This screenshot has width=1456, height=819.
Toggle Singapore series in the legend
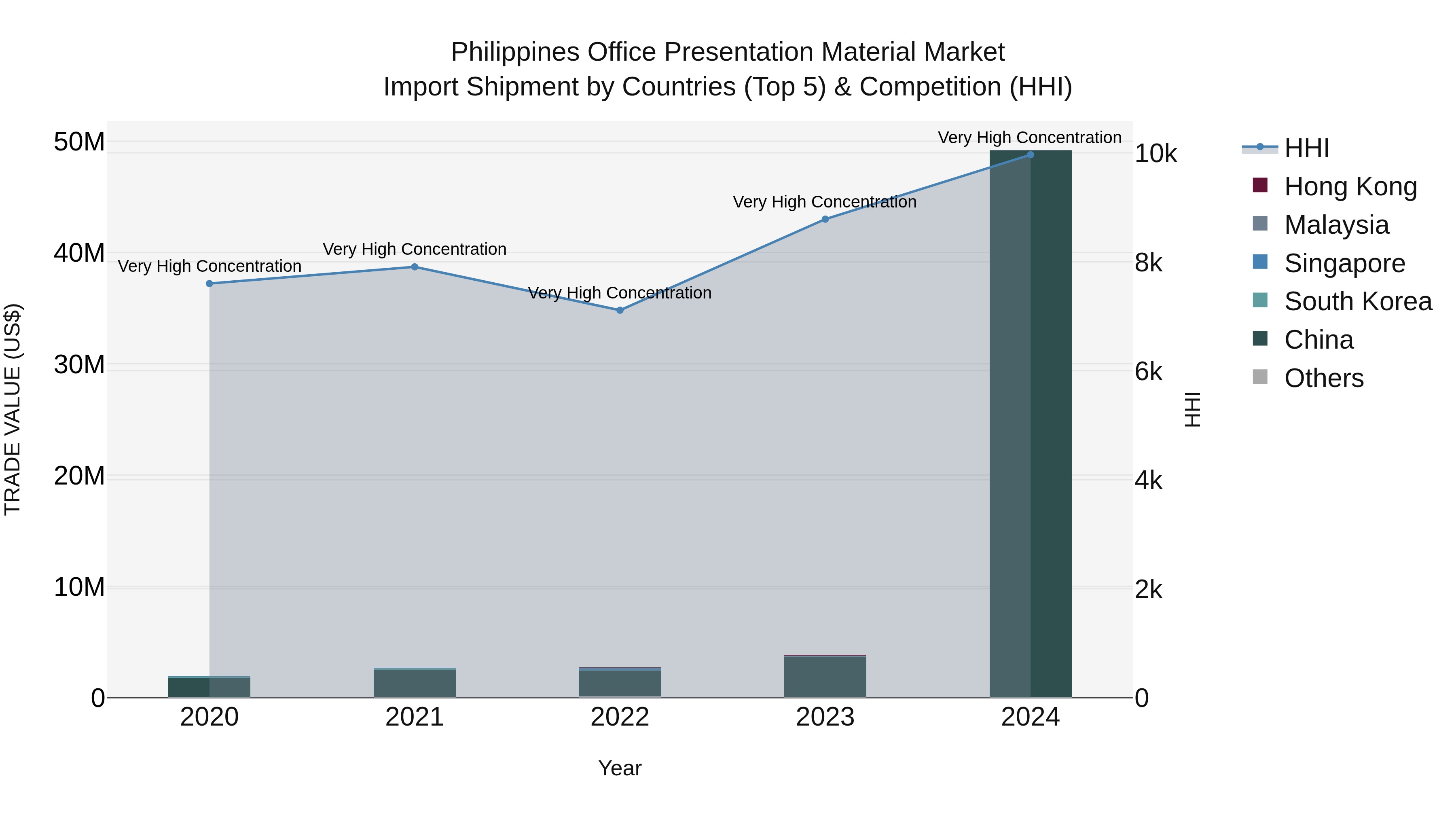pos(1328,263)
